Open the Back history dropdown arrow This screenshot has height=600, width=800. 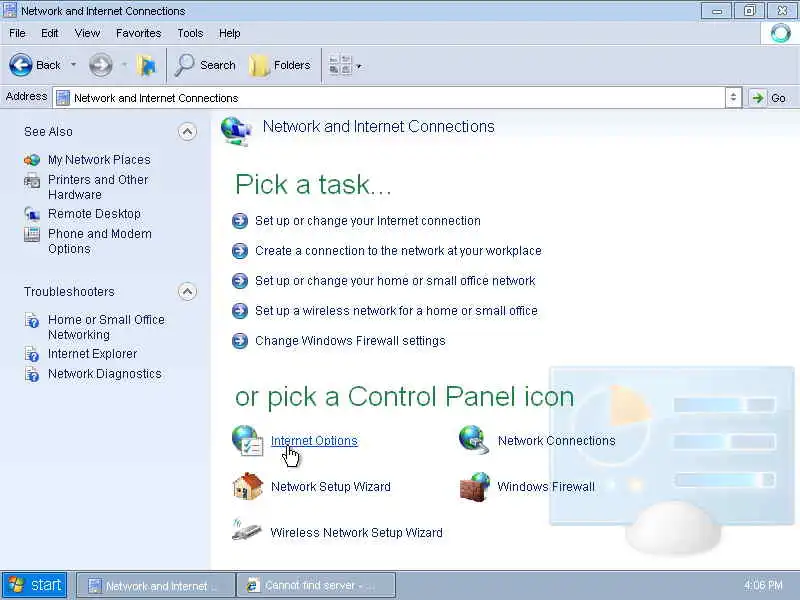[x=73, y=65]
